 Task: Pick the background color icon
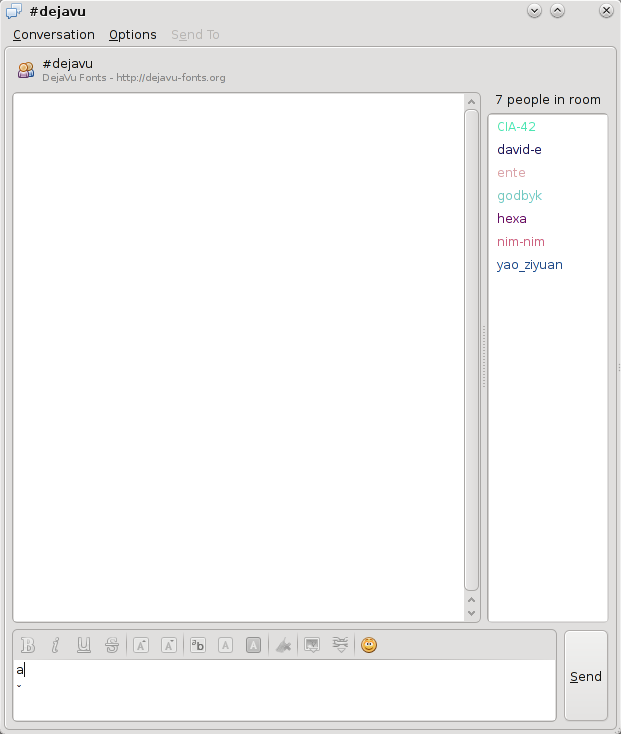tap(254, 645)
